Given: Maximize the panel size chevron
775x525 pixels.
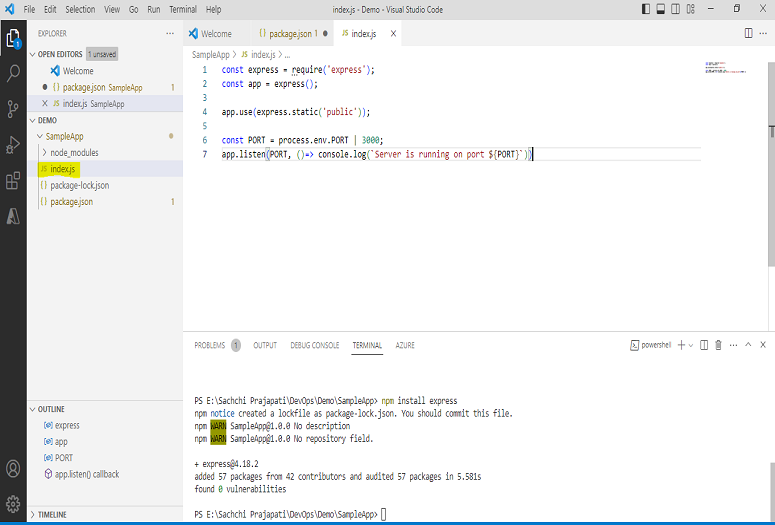Looking at the screenshot, I should tap(748, 345).
